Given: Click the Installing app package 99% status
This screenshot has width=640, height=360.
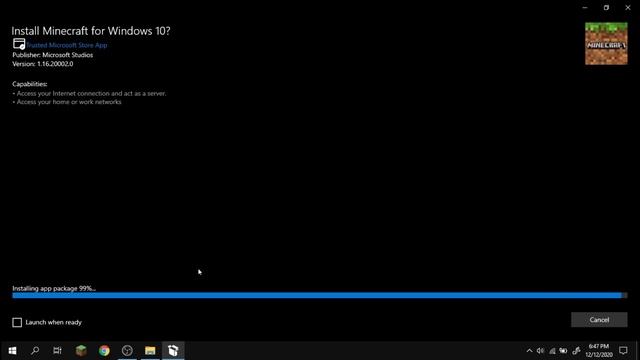Looking at the screenshot, I should click(x=54, y=288).
